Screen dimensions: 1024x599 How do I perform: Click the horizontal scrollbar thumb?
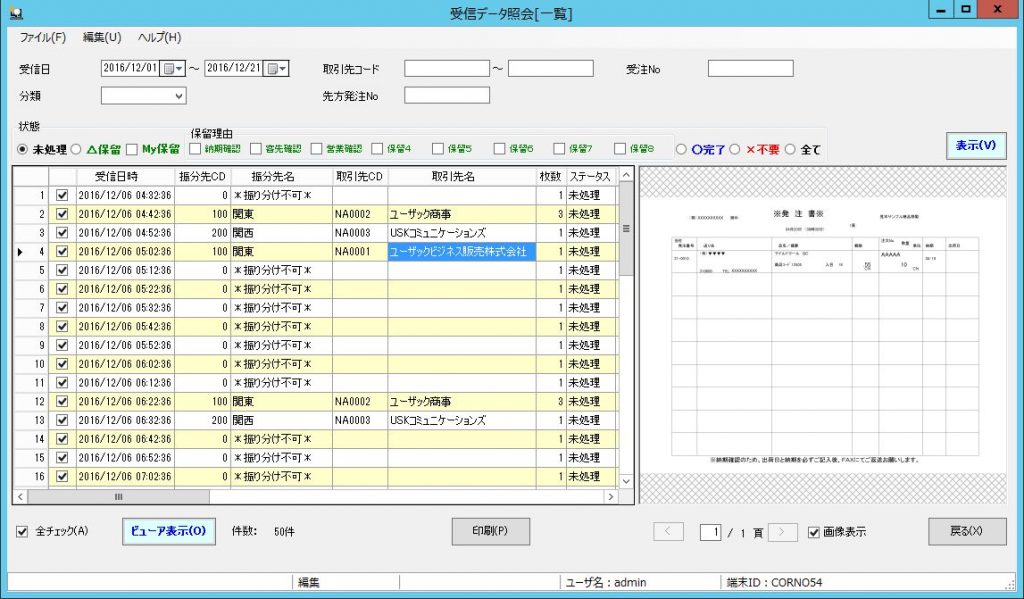click(118, 496)
